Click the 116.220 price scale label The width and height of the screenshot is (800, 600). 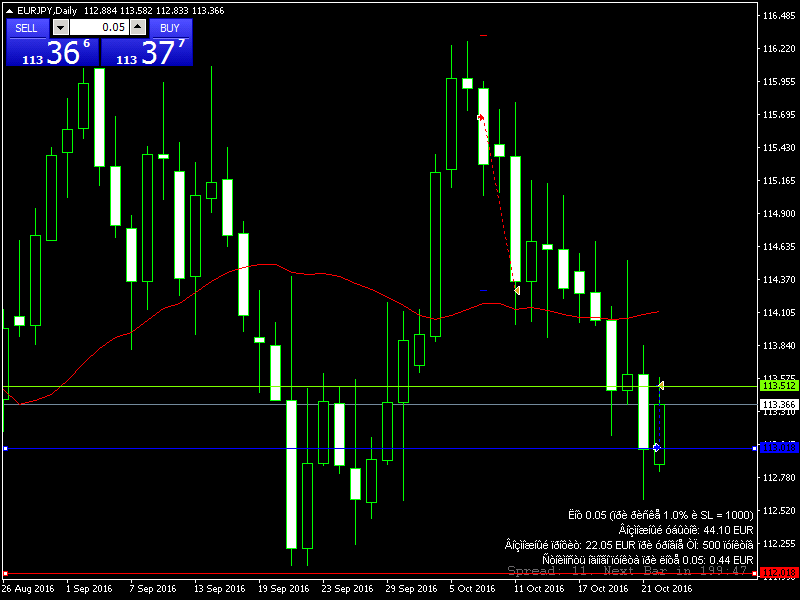coord(779,49)
